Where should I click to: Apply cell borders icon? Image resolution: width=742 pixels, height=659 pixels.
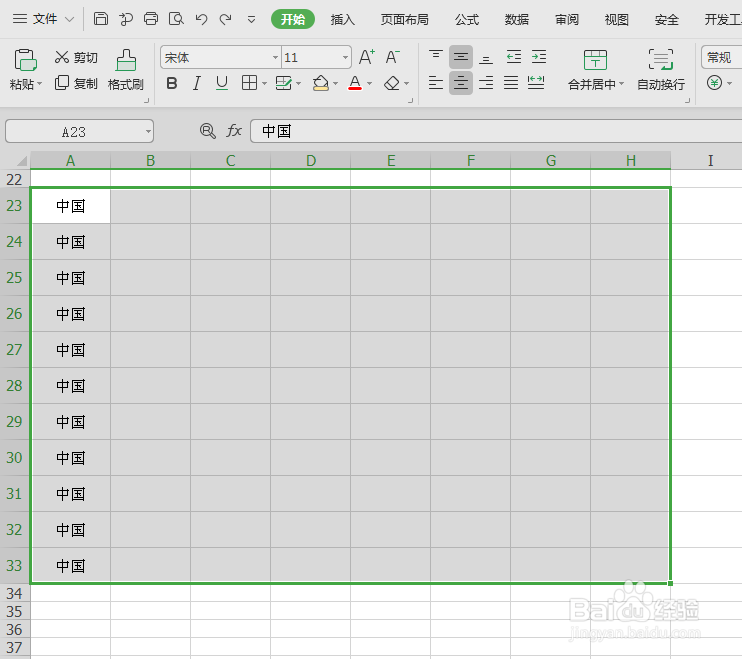point(249,83)
